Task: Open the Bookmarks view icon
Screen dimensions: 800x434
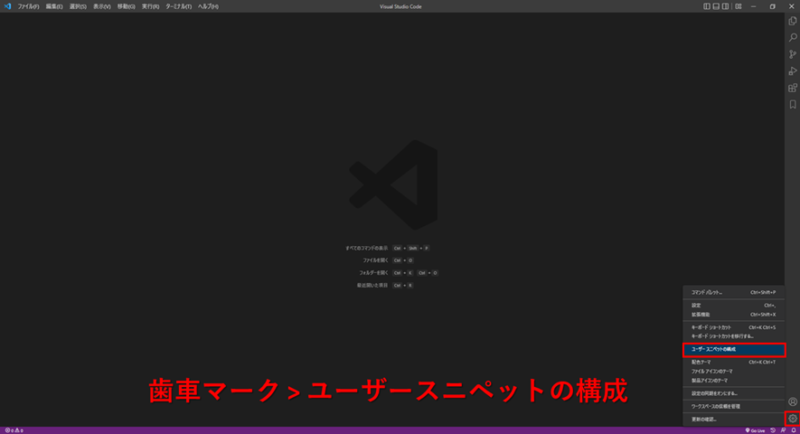Action: coord(792,104)
